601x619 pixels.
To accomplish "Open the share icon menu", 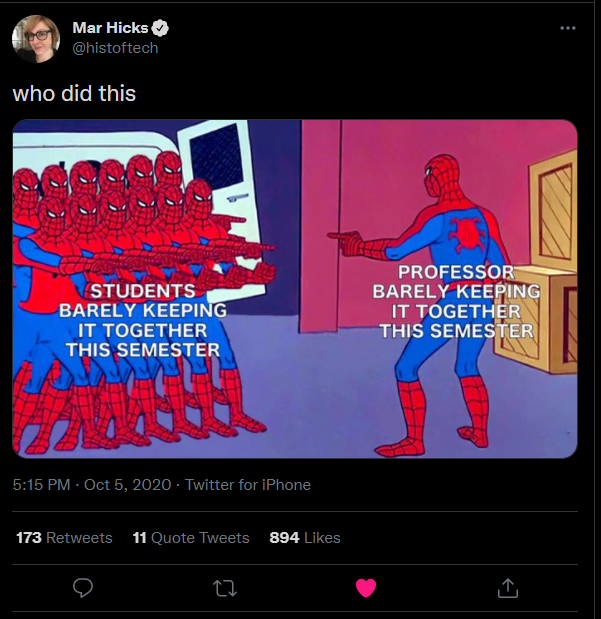I will (507, 588).
